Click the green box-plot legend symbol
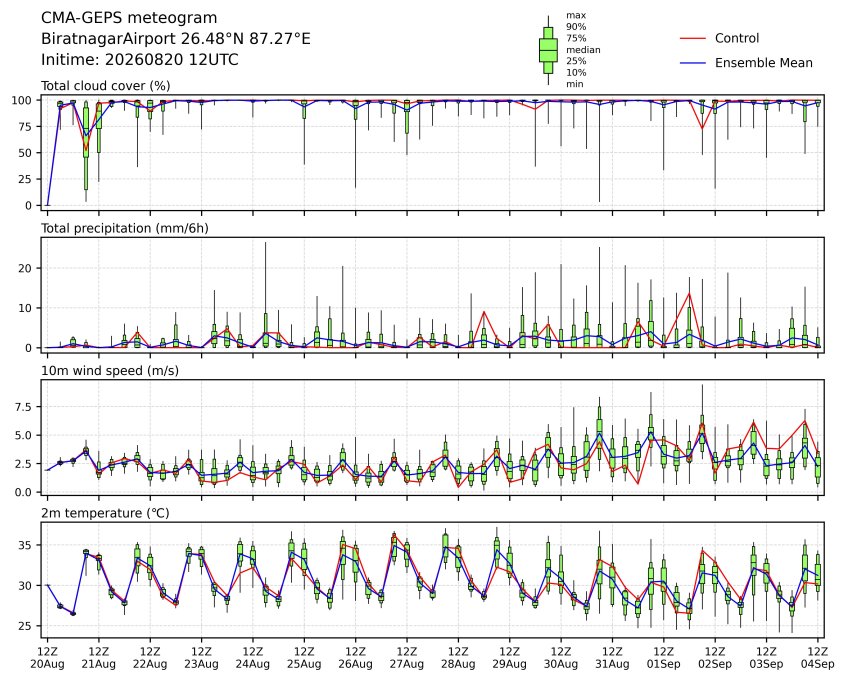Screen dimensions: 846x681 (x=548, y=50)
